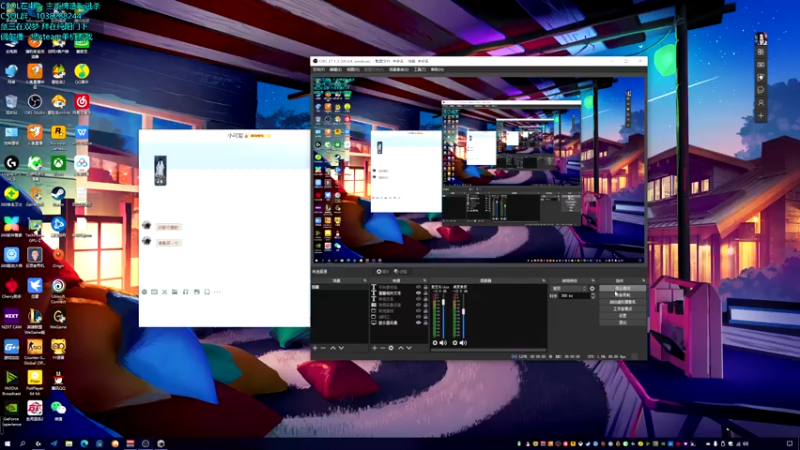Add a new source with the Sources plus button
Viewport: 800px width, 450px height.
(x=374, y=348)
